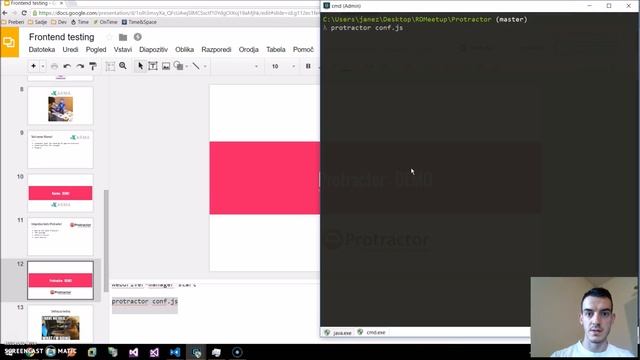Select slide 12 Protractor demo thumbnail
640x360 pixels.
click(60, 280)
